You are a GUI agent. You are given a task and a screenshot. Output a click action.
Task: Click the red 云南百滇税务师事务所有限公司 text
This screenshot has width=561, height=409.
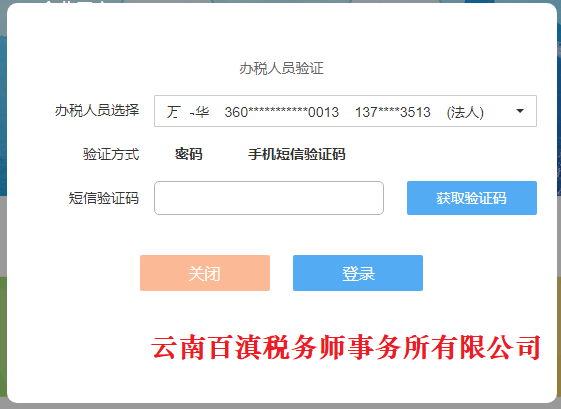pos(346,347)
